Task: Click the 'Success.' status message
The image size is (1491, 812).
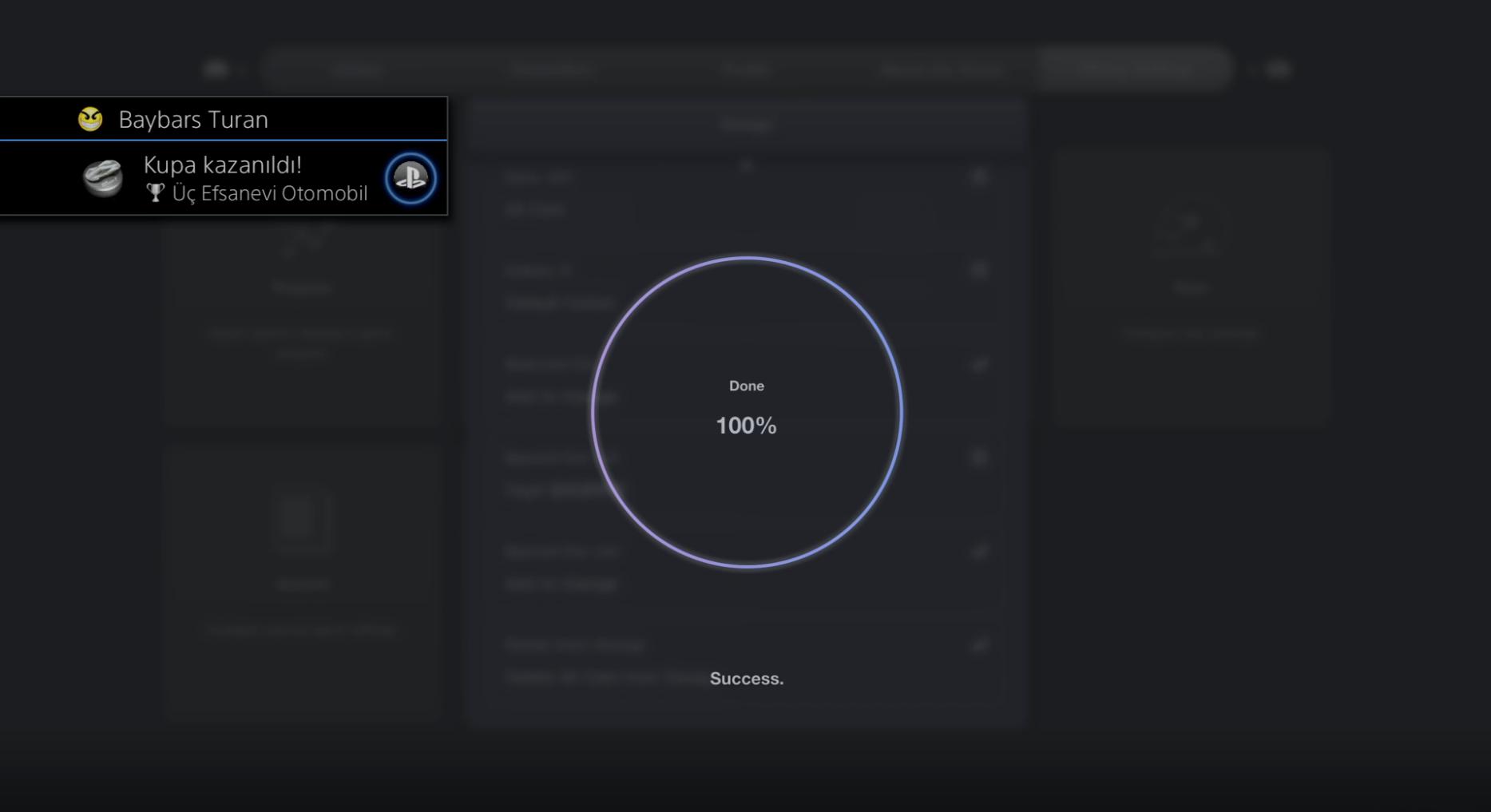Action: [747, 679]
